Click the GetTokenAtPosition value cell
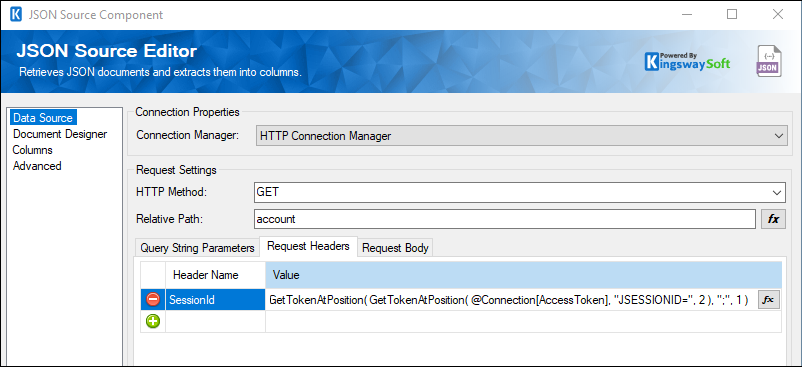This screenshot has height=367, width=802. (510, 300)
